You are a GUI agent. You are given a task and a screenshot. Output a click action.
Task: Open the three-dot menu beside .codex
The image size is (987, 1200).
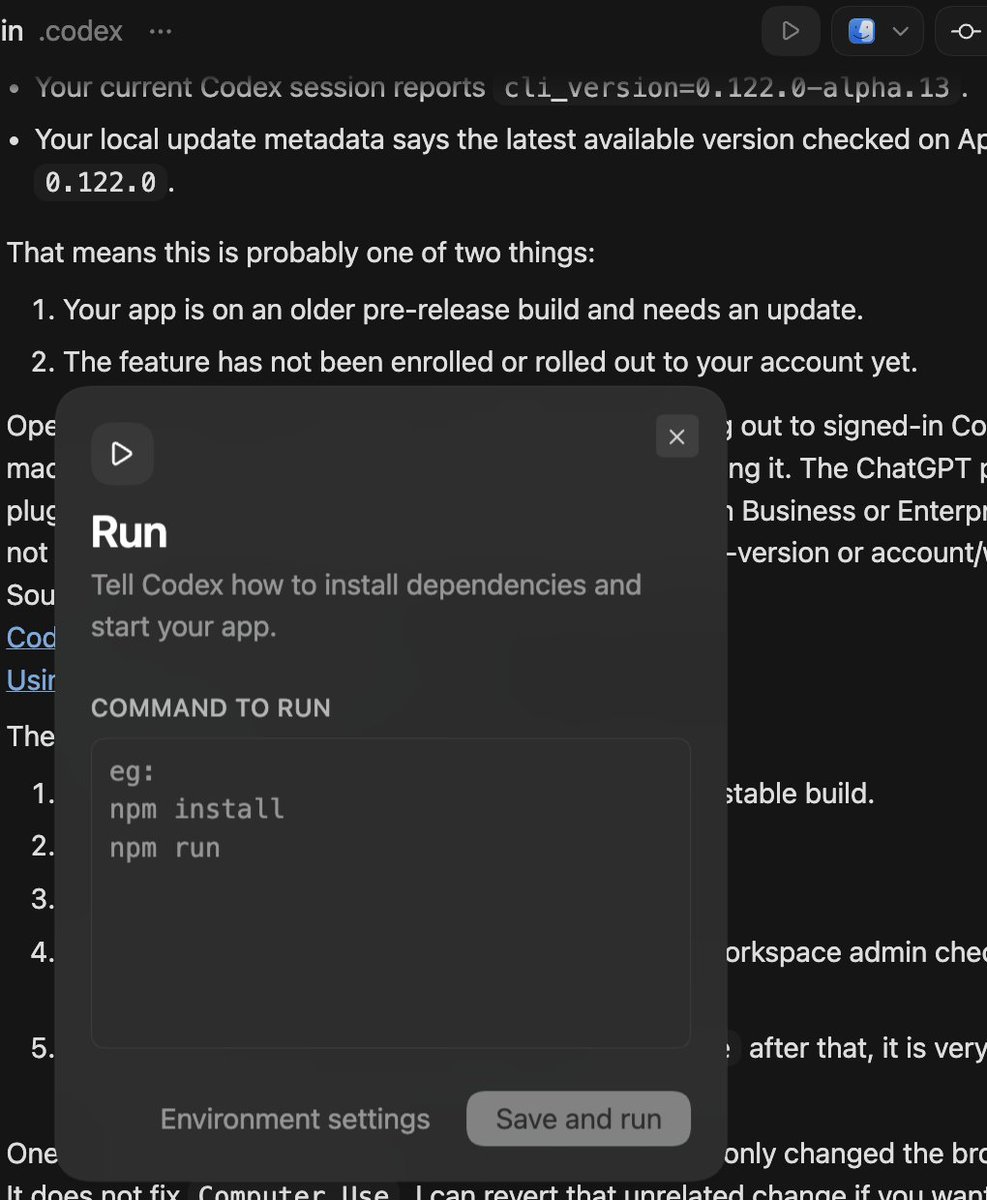tap(160, 31)
